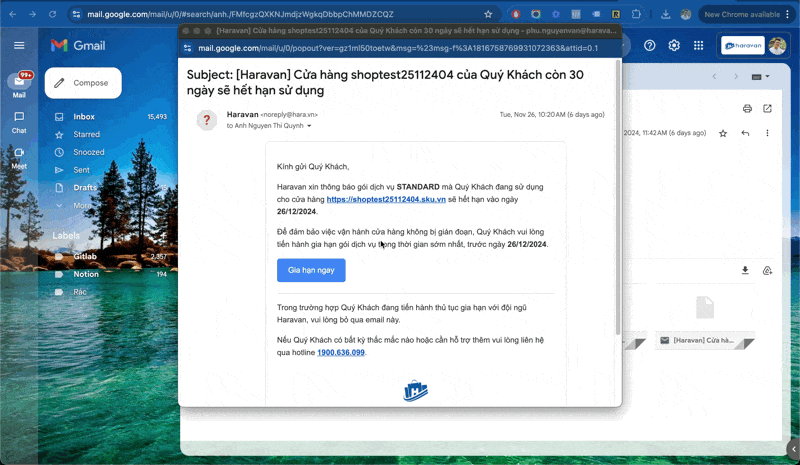Open message More options menu
Viewport: 800px width, 465px height.
[767, 133]
